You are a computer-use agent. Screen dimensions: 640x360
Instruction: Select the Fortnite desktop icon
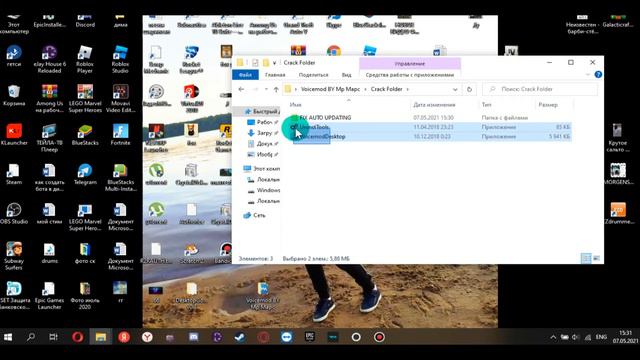click(x=120, y=135)
